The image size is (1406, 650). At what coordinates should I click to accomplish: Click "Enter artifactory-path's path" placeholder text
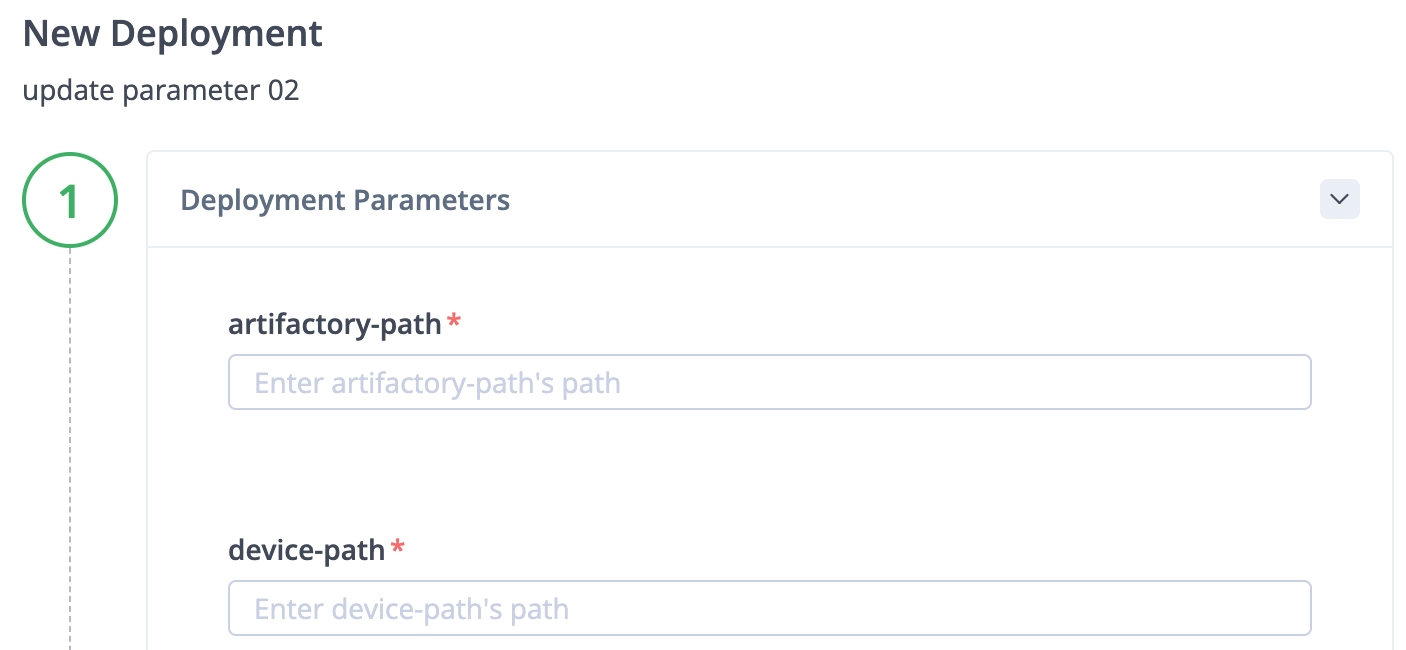point(437,383)
